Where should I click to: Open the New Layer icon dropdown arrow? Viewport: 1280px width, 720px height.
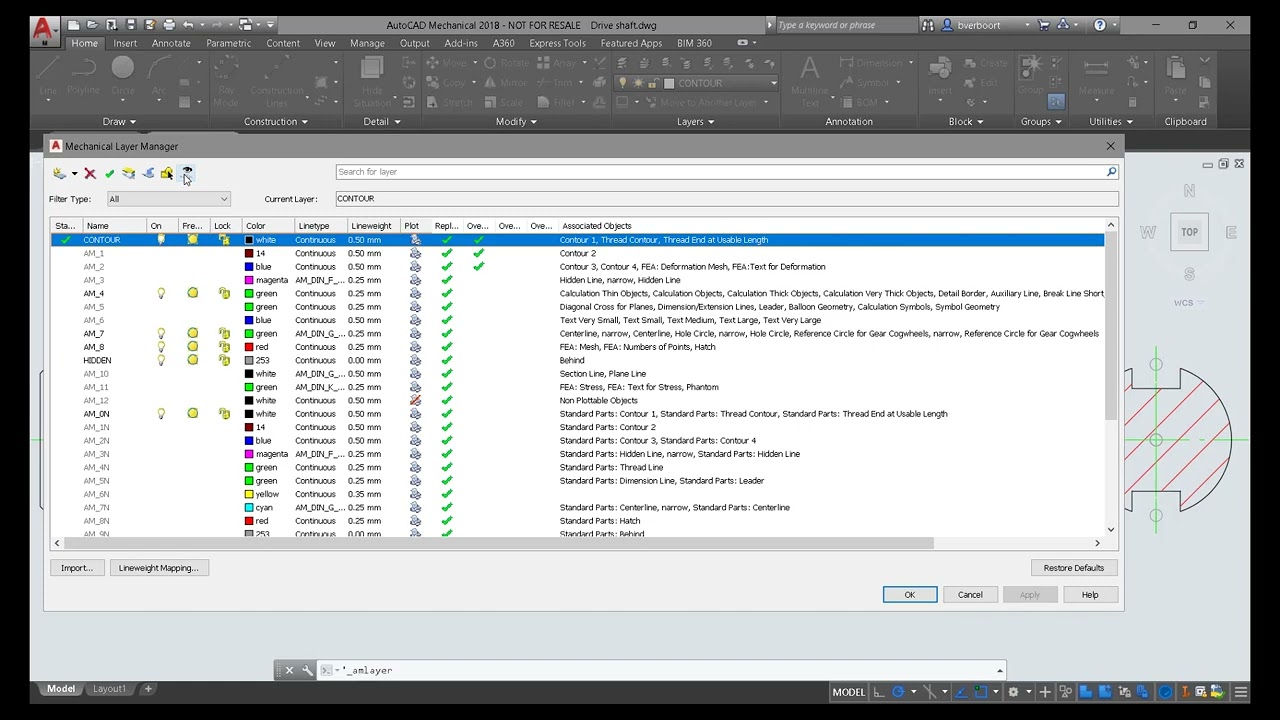tap(74, 175)
